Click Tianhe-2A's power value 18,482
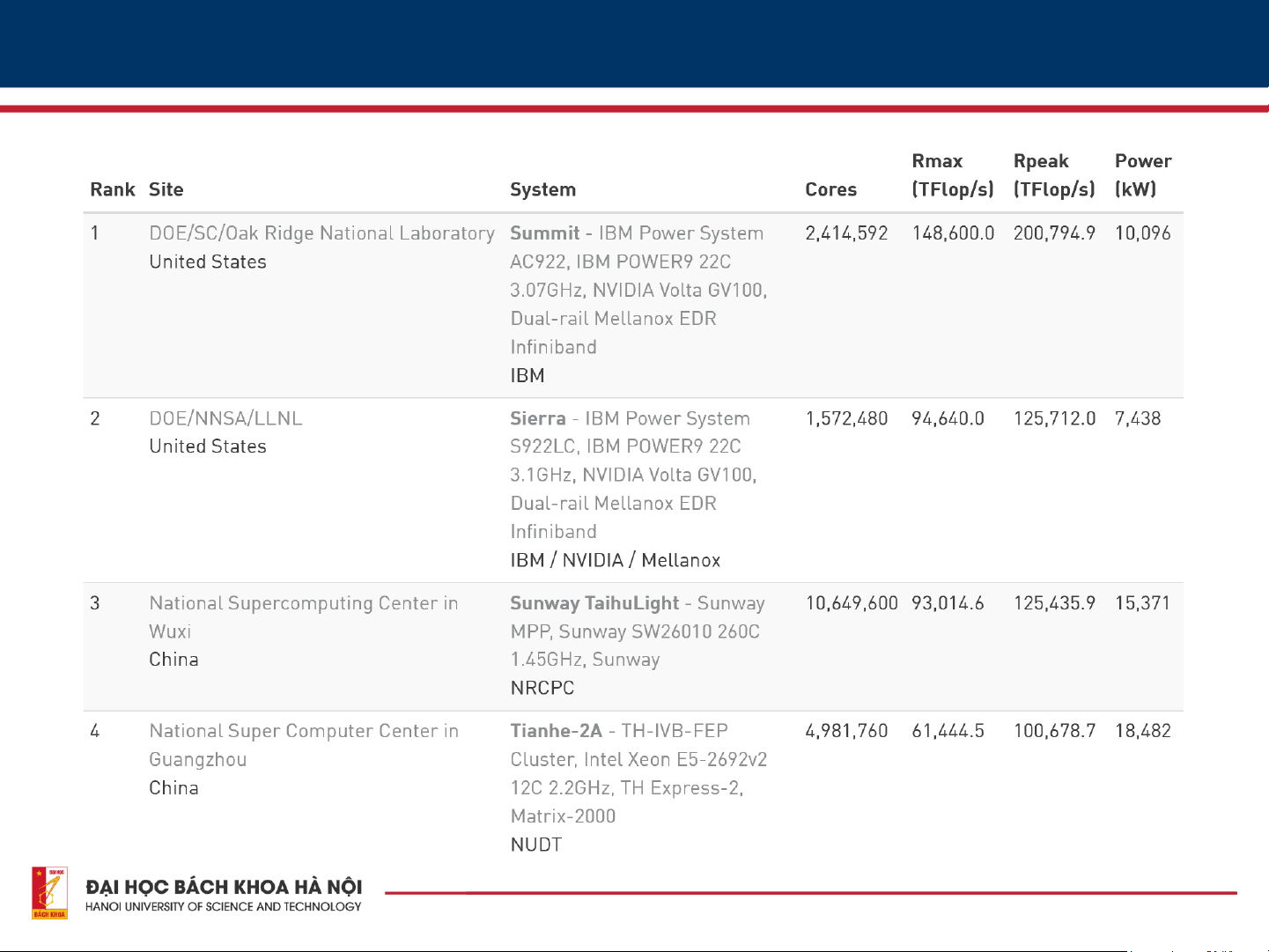The width and height of the screenshot is (1269, 952). (1142, 731)
